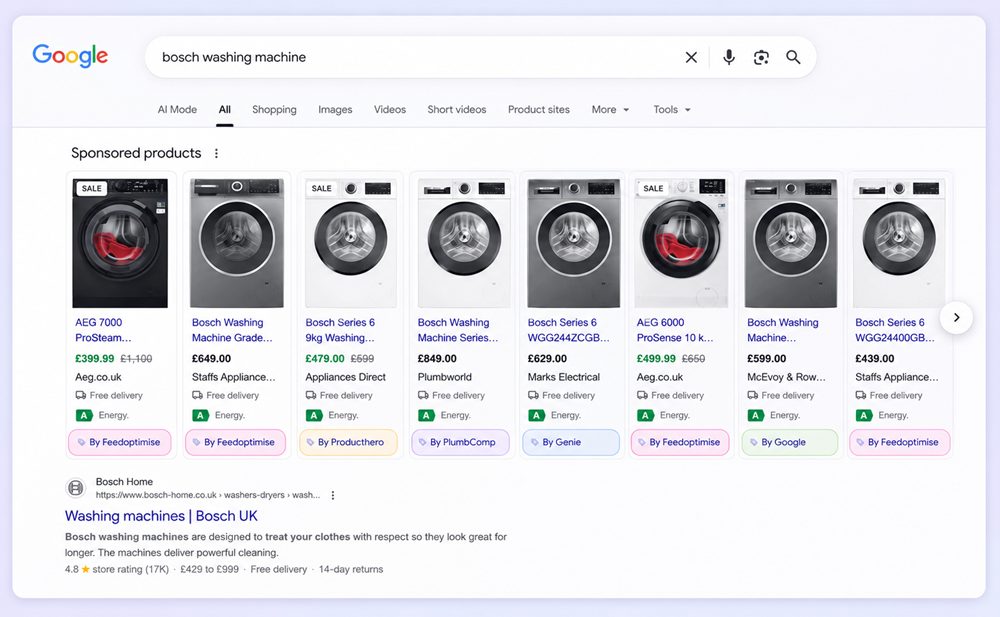
Task: Click the SALE badge on AEG 6000
Action: (x=652, y=188)
